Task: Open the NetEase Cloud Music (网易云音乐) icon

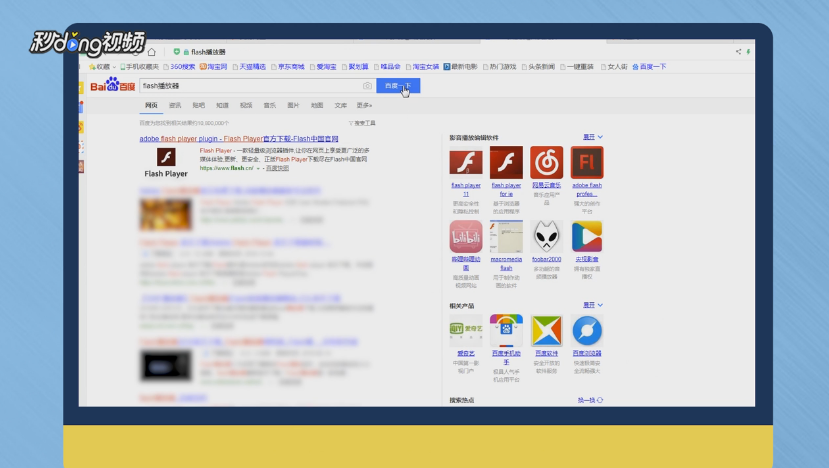Action: click(546, 162)
